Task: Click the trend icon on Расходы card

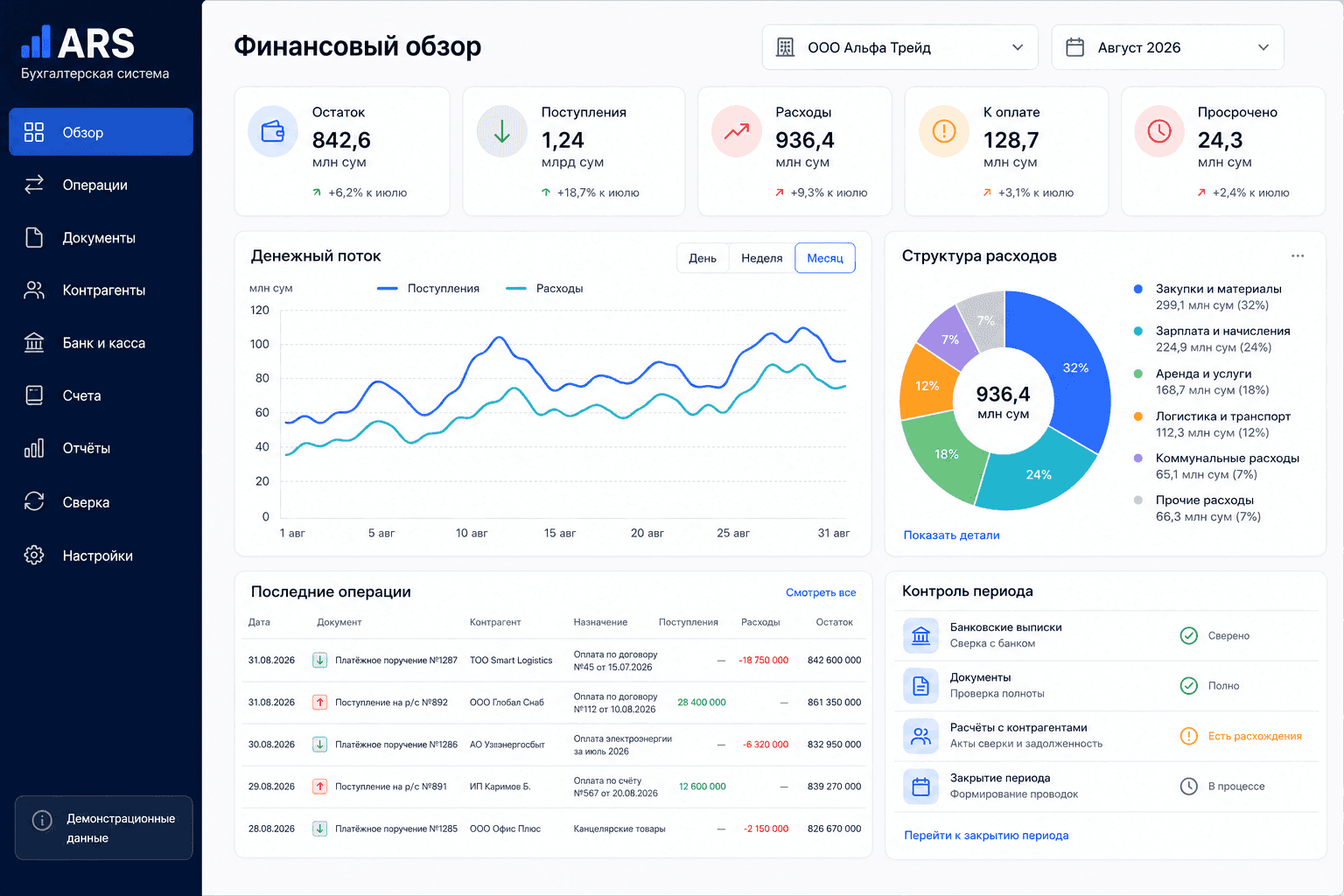Action: click(737, 132)
